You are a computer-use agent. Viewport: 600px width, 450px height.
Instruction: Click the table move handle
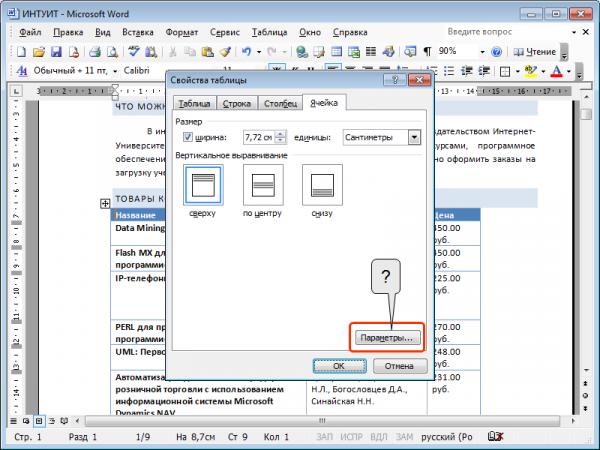[x=105, y=204]
